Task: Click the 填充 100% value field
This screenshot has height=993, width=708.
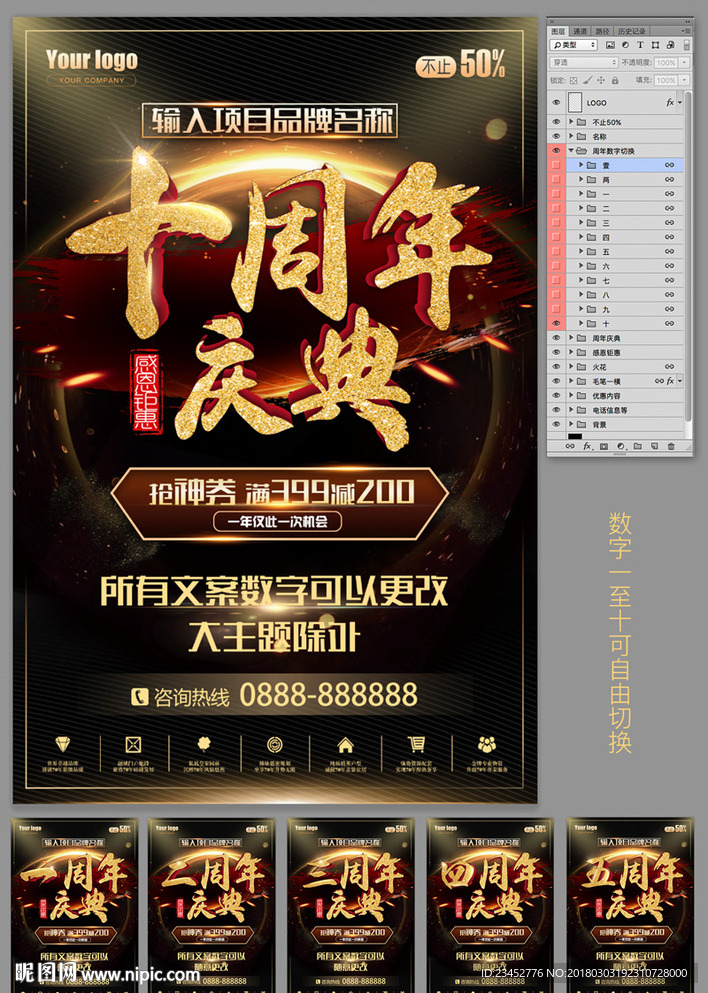Action: 666,80
